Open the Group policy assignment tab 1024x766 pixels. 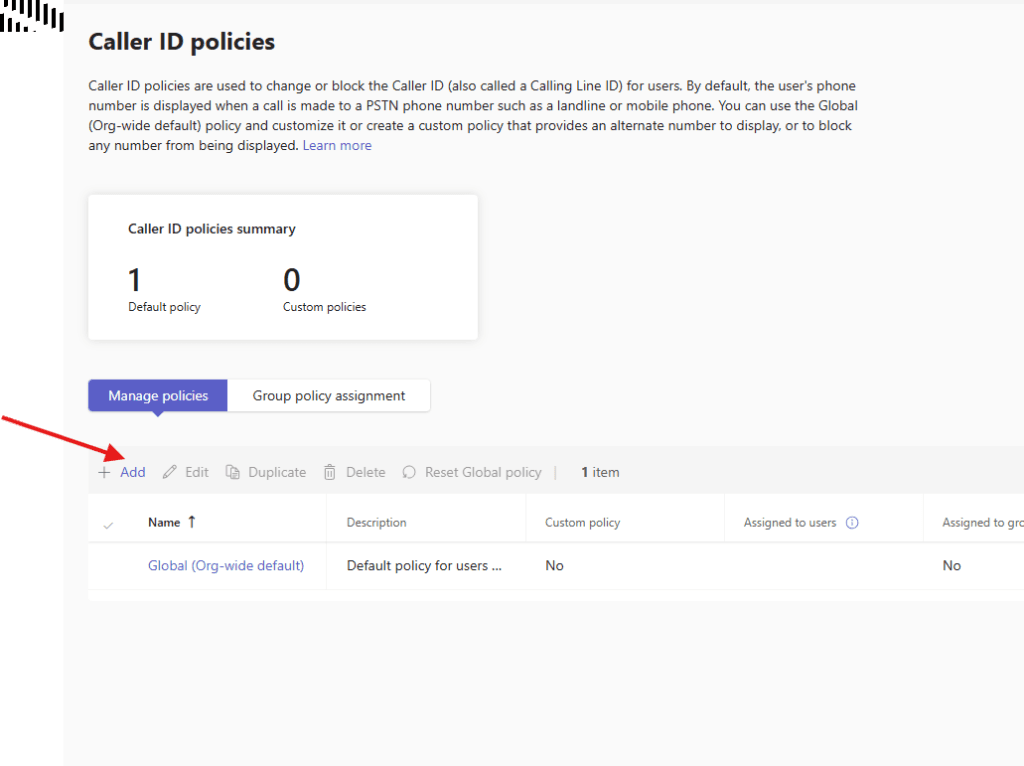(329, 395)
